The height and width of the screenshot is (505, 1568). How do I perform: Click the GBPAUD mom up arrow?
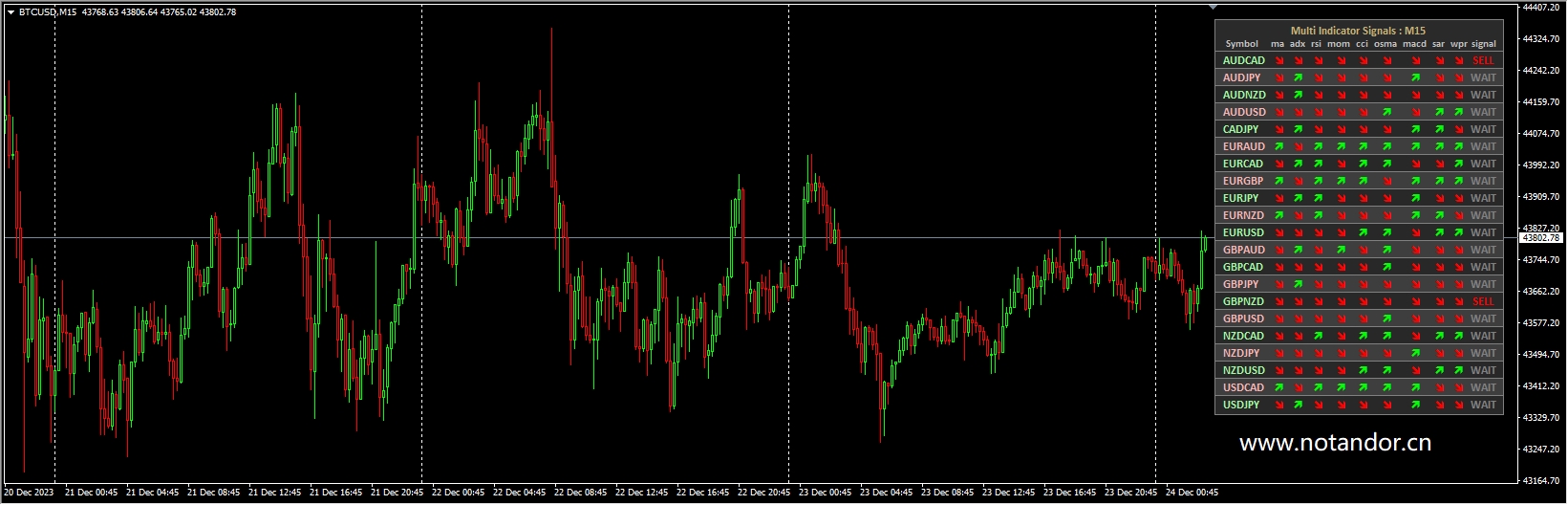(x=1341, y=250)
